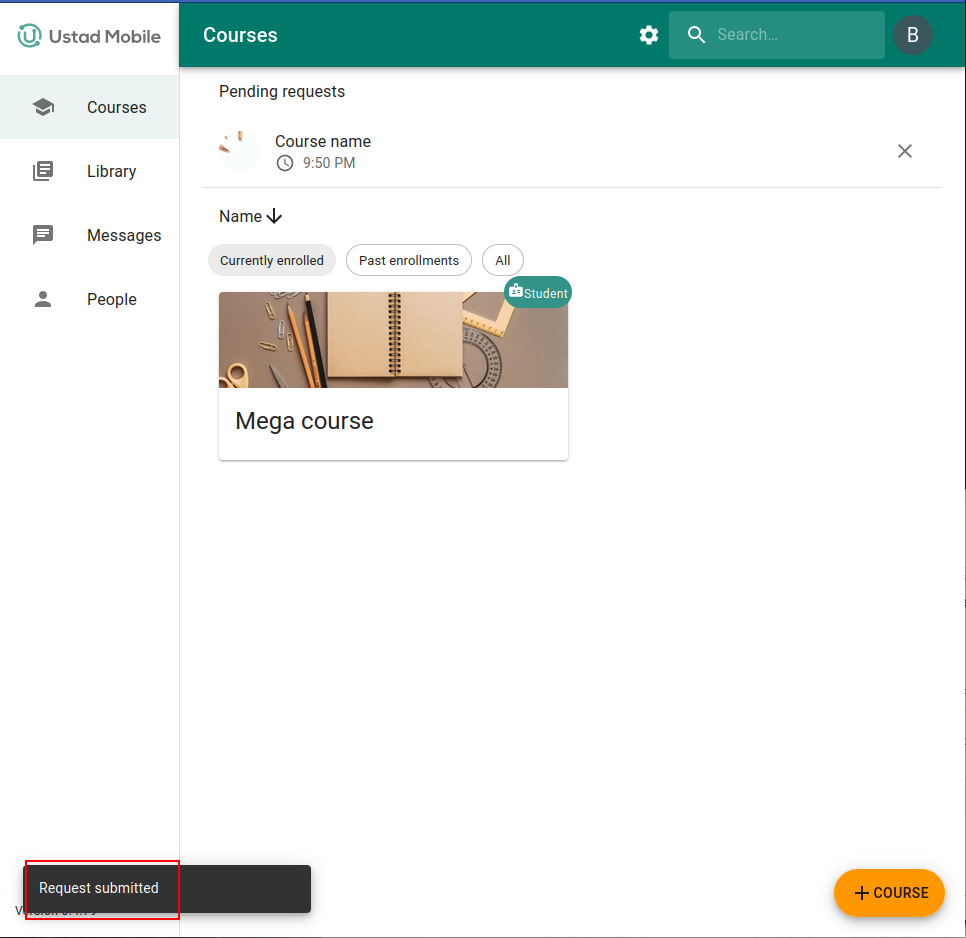This screenshot has width=966, height=938.
Task: Click the People person icon
Action: [x=43, y=299]
